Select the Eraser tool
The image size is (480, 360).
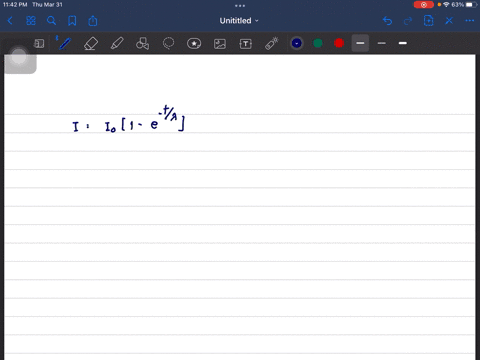coord(91,43)
